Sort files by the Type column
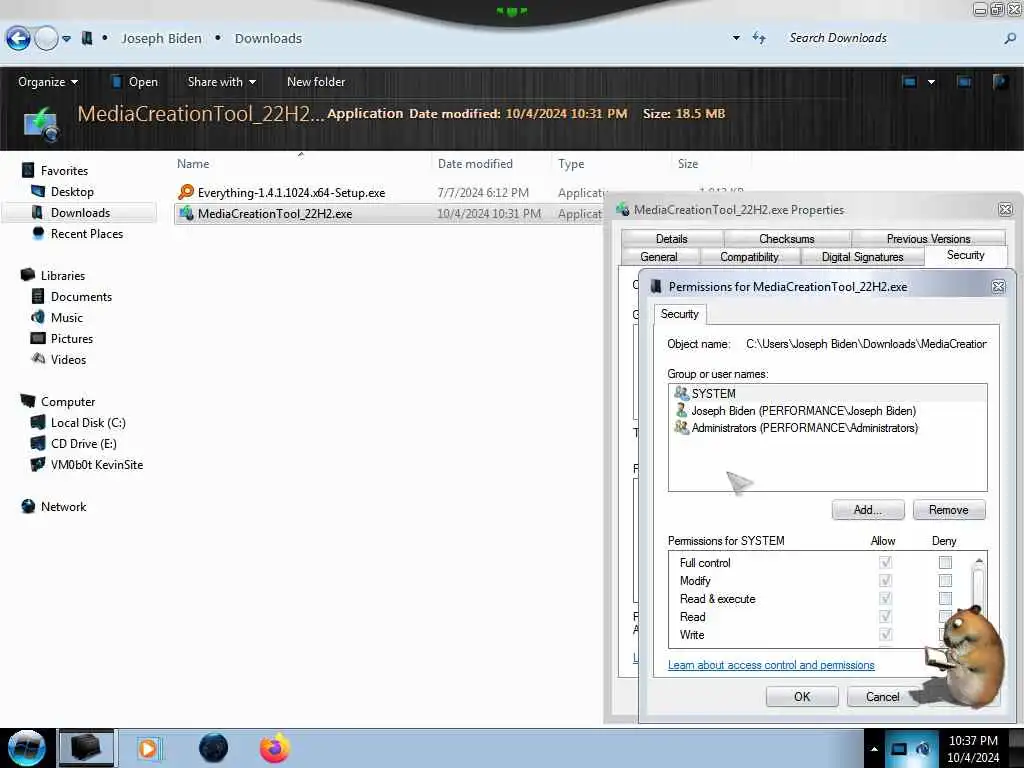1024x768 pixels. [571, 164]
